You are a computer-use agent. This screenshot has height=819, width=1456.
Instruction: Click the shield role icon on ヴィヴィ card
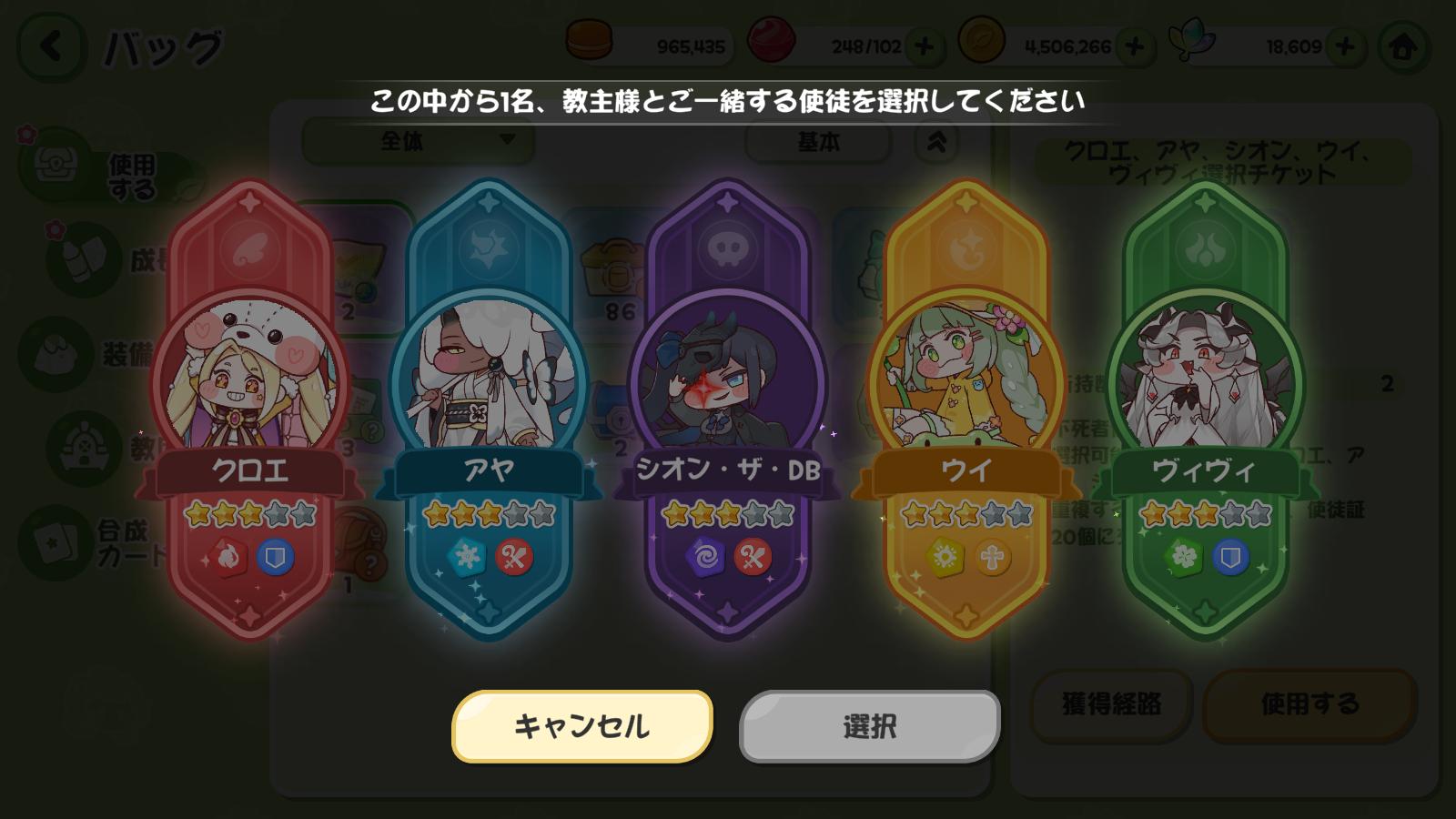coord(1229,557)
